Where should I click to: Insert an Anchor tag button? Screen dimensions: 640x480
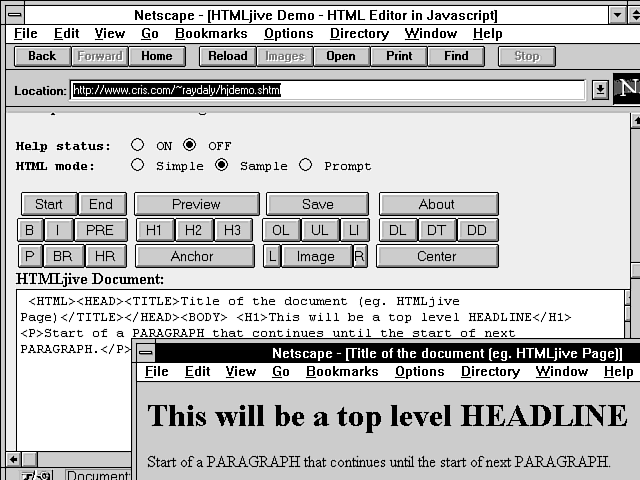coord(192,256)
